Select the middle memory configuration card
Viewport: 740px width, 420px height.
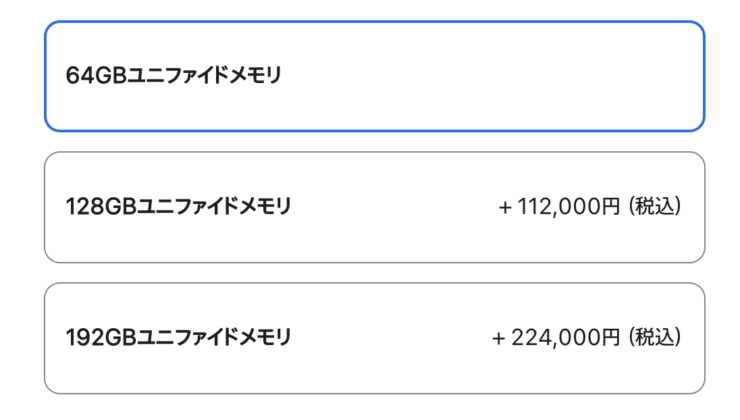375,207
